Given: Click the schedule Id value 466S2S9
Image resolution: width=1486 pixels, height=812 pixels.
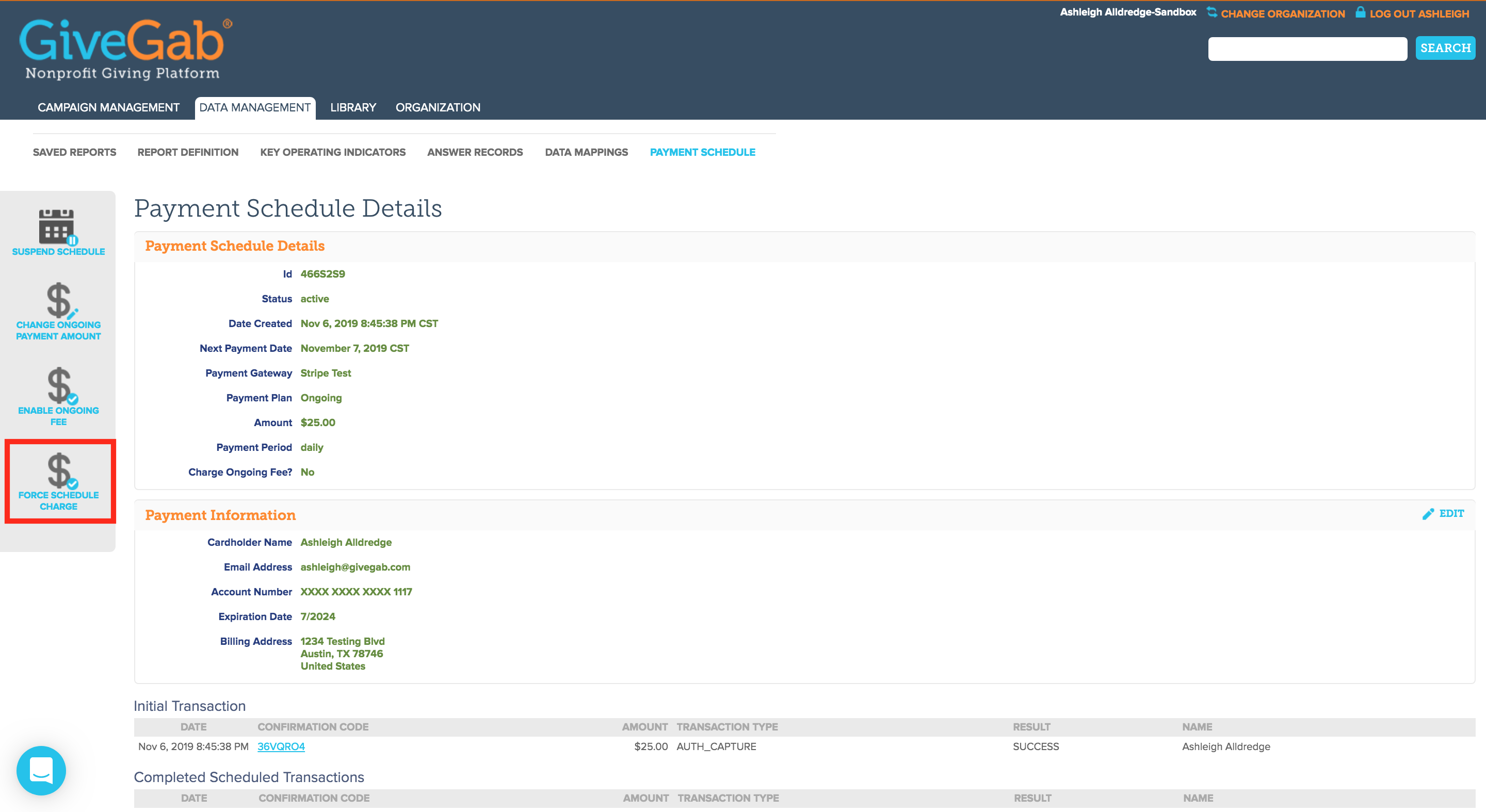Looking at the screenshot, I should pyautogui.click(x=322, y=274).
